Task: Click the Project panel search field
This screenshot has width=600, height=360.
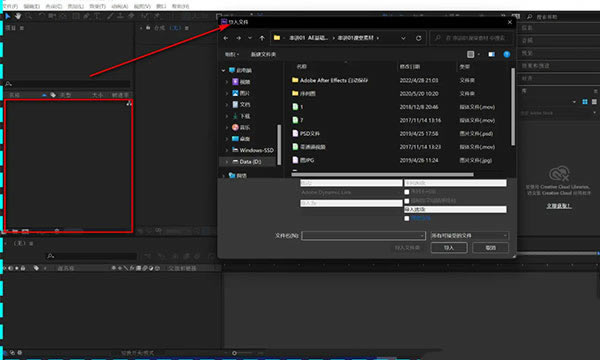Action: click(67, 83)
